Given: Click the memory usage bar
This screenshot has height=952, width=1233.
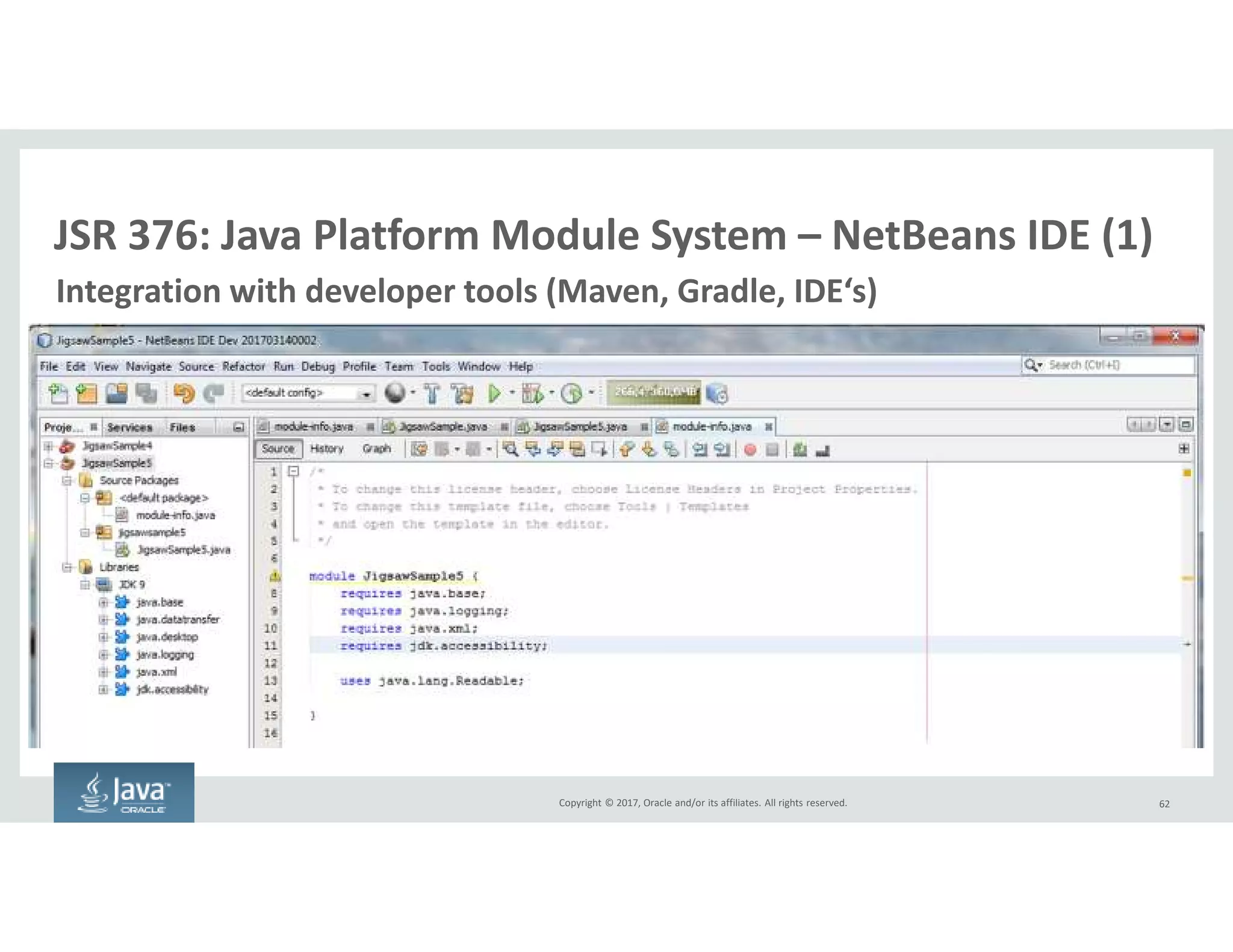Looking at the screenshot, I should click(653, 392).
